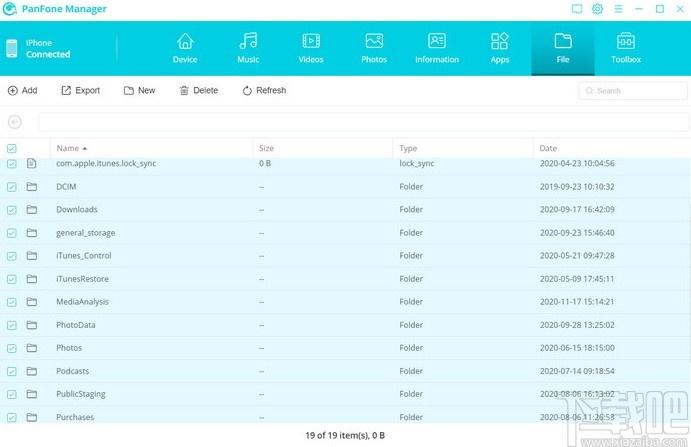Uncheck the Podcasts folder checkbox
Image resolution: width=691 pixels, height=447 pixels.
coord(12,372)
